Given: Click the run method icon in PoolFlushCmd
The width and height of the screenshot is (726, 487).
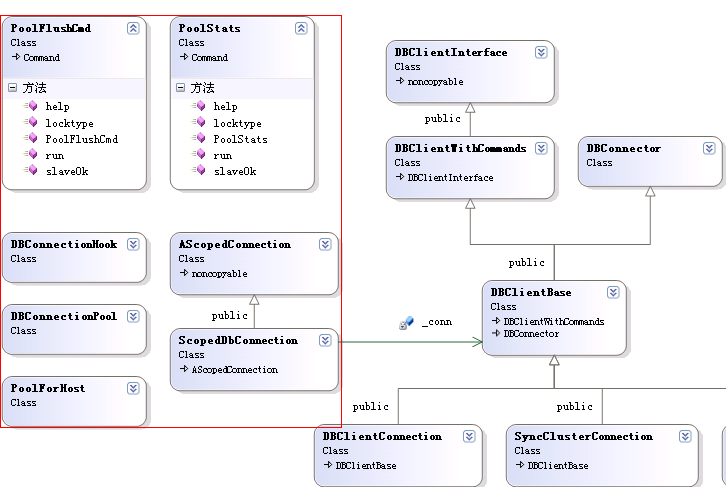Looking at the screenshot, I should (x=31, y=154).
